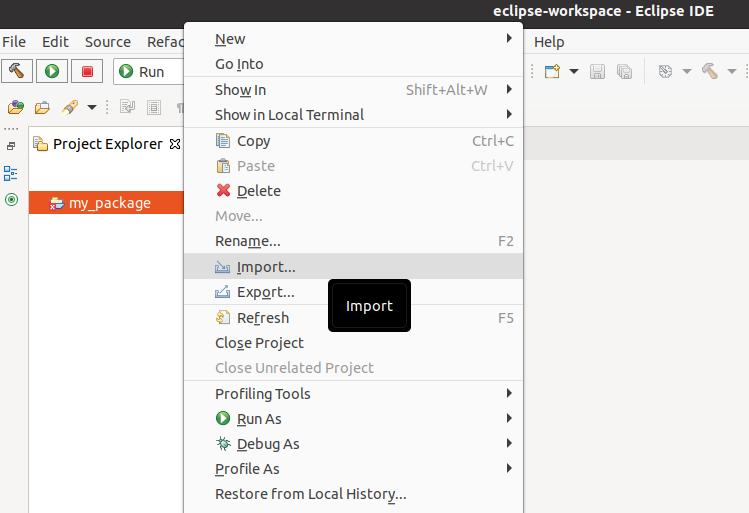Viewport: 749px width, 513px height.
Task: Click the hammer Build button in launch bar
Action: (18, 71)
